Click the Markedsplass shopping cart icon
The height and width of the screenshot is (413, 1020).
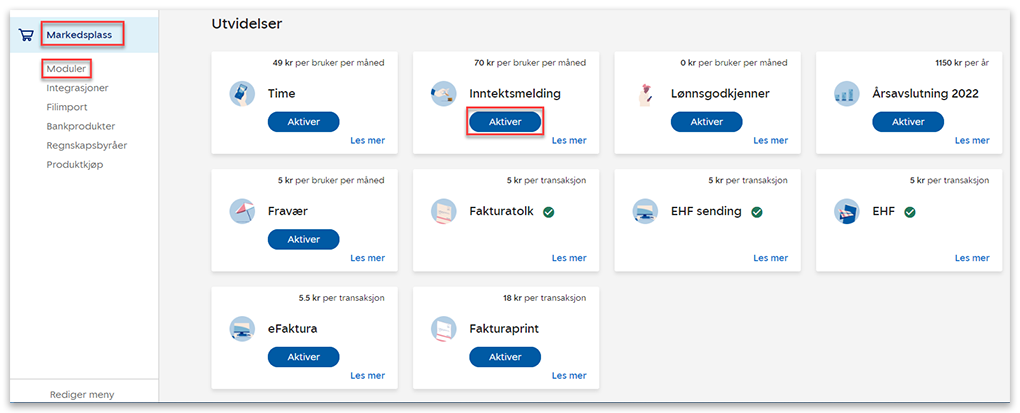26,35
